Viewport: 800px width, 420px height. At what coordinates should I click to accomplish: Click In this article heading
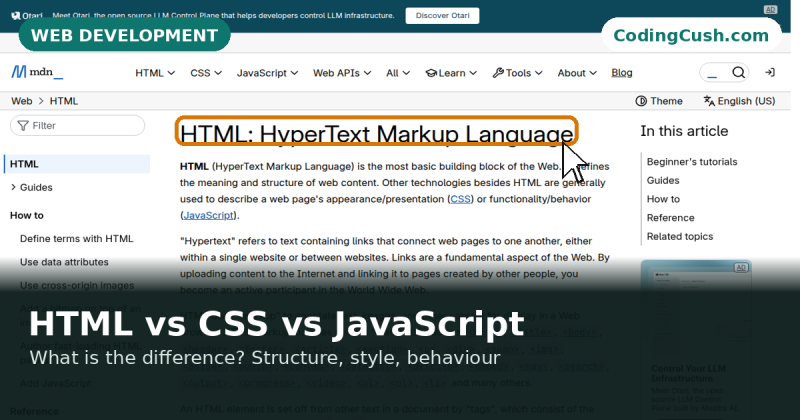click(x=684, y=131)
